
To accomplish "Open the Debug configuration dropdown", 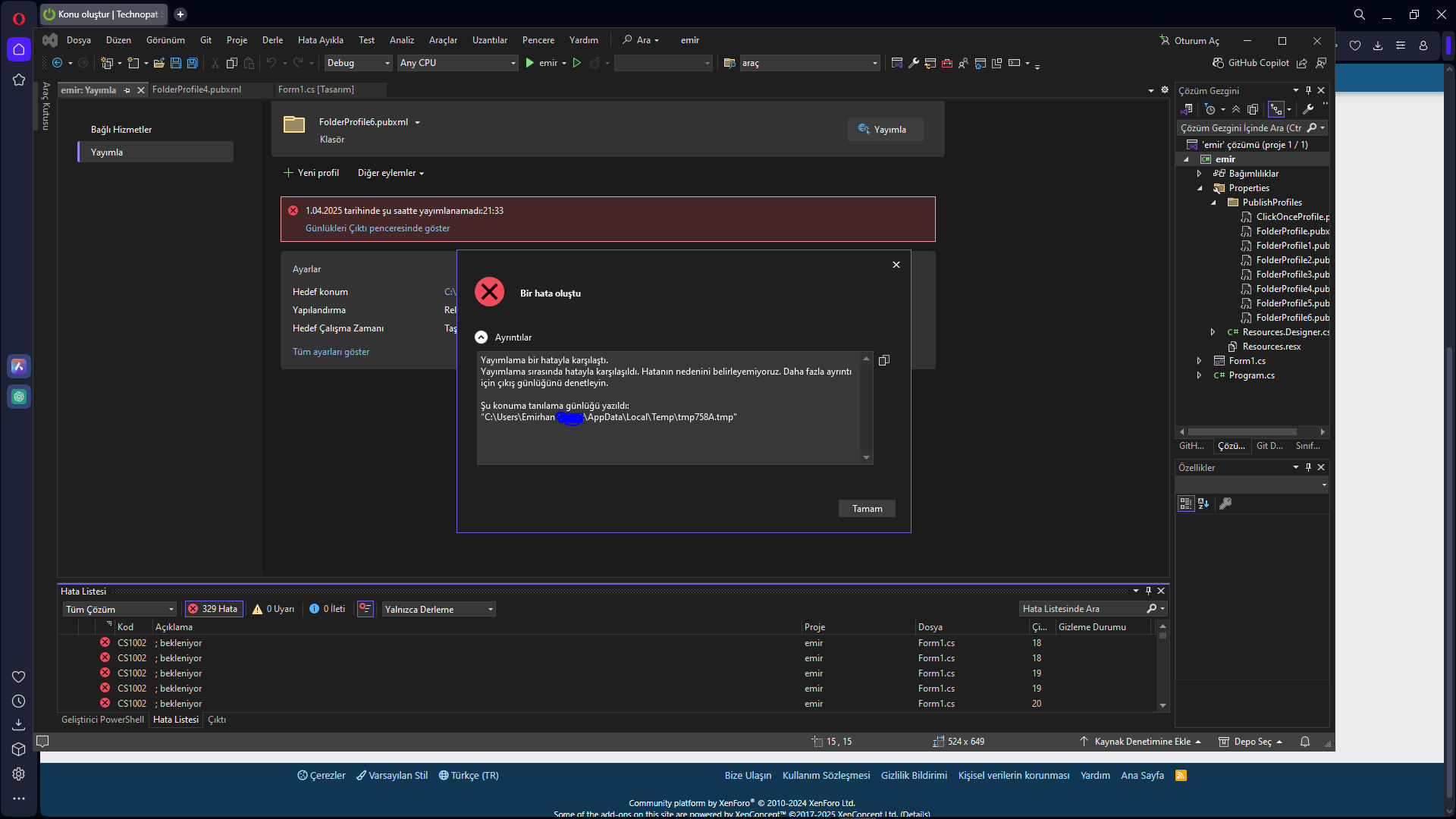I will pyautogui.click(x=358, y=63).
